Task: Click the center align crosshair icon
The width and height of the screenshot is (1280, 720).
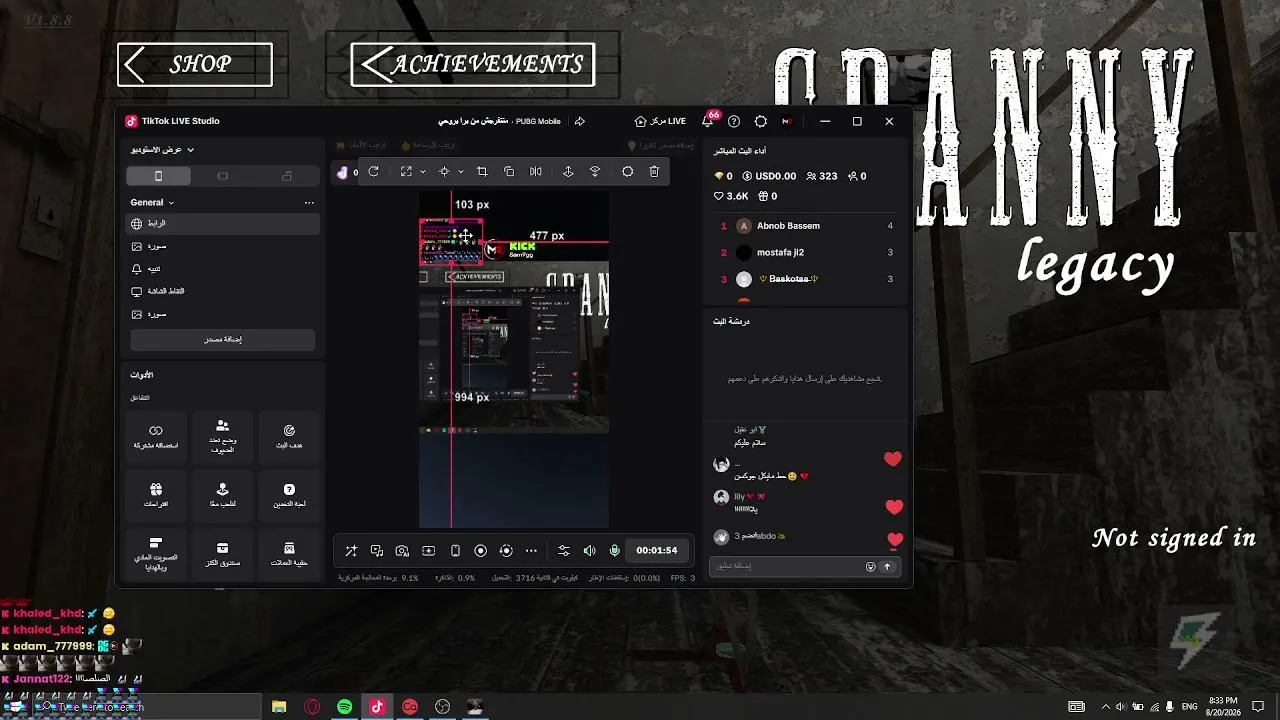Action: [x=444, y=172]
